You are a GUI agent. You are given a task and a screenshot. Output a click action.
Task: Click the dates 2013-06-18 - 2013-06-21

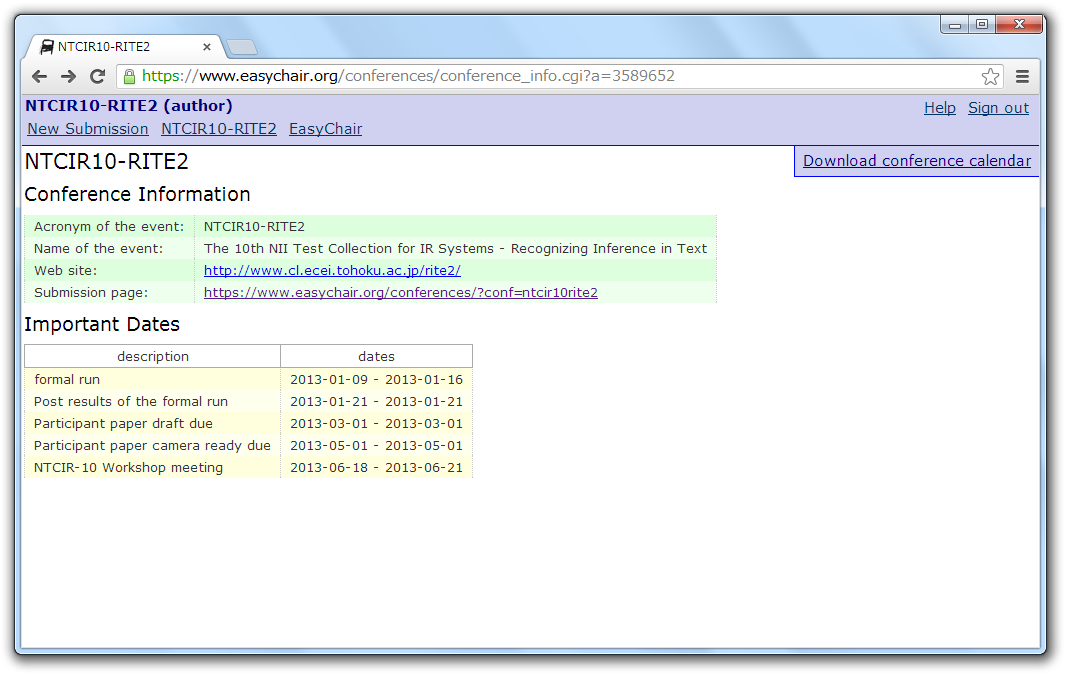(x=376, y=468)
